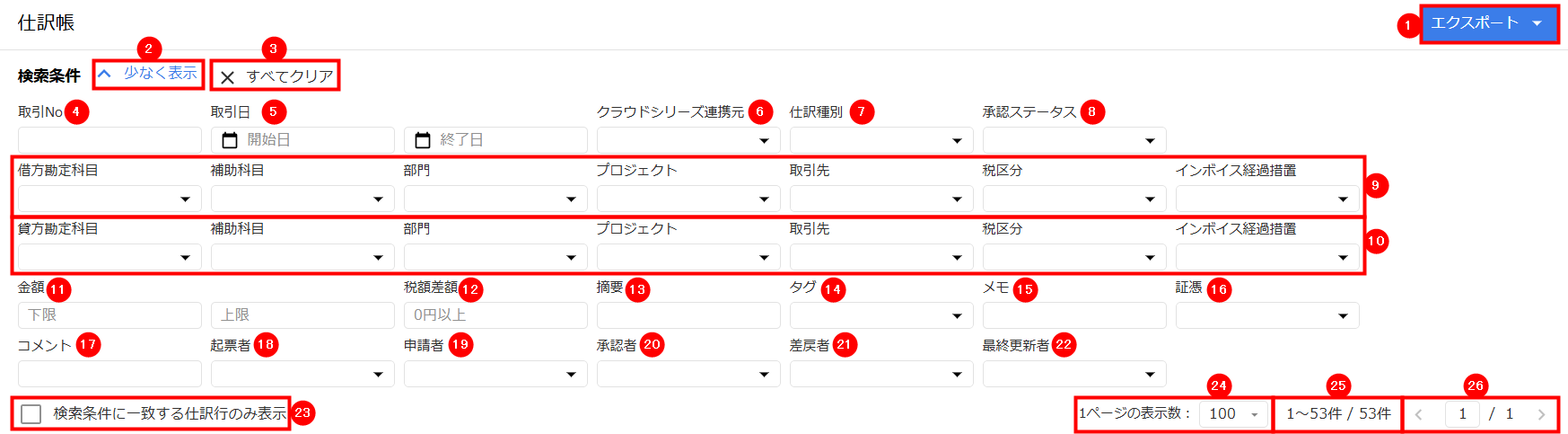Click the 金額 下限 input field
The image size is (1568, 434).
click(109, 315)
